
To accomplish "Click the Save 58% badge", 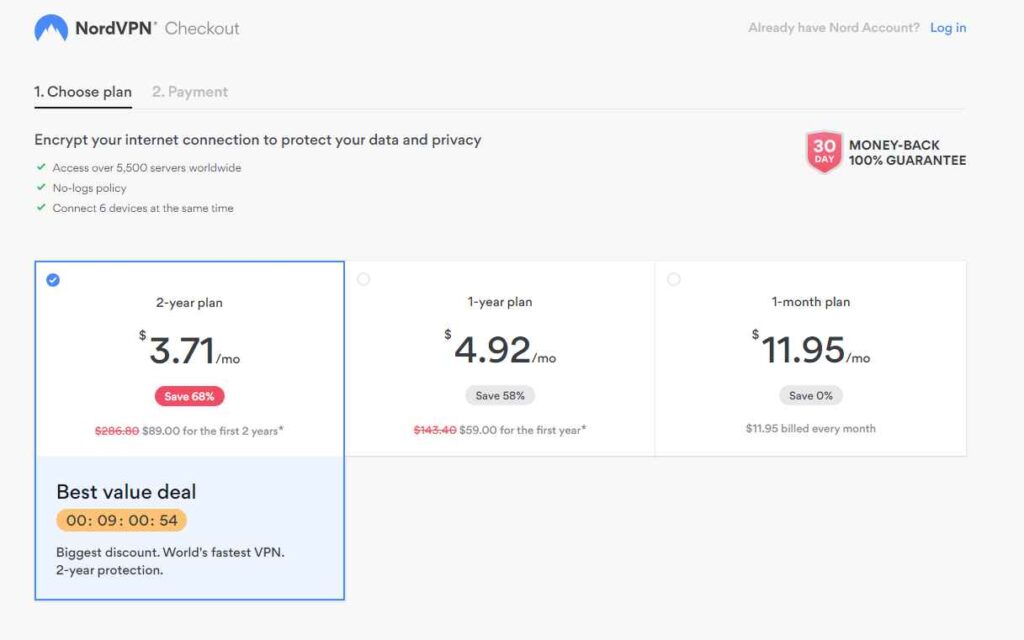I will (x=500, y=396).
